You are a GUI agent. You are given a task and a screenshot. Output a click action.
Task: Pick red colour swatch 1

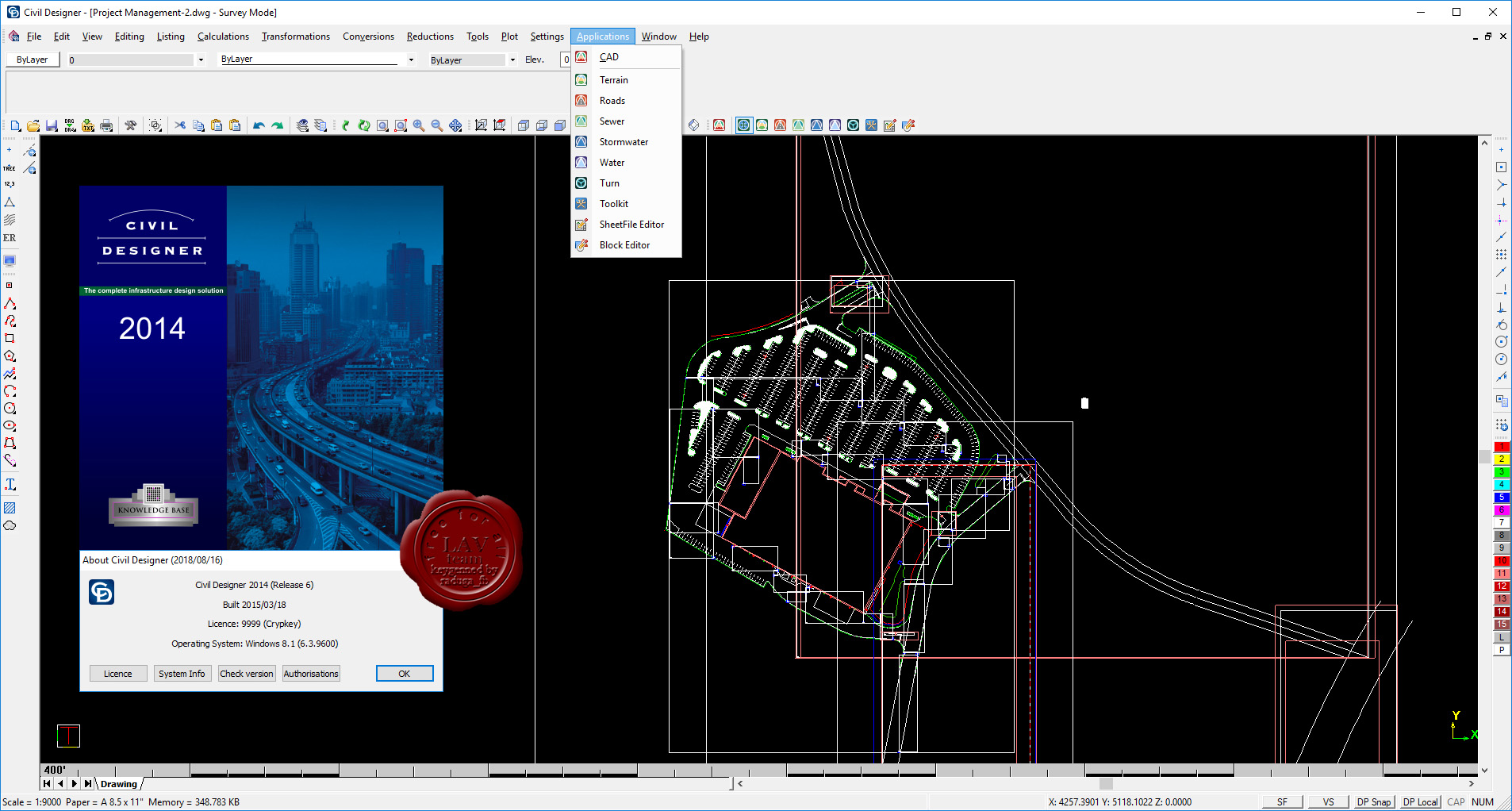(1502, 447)
